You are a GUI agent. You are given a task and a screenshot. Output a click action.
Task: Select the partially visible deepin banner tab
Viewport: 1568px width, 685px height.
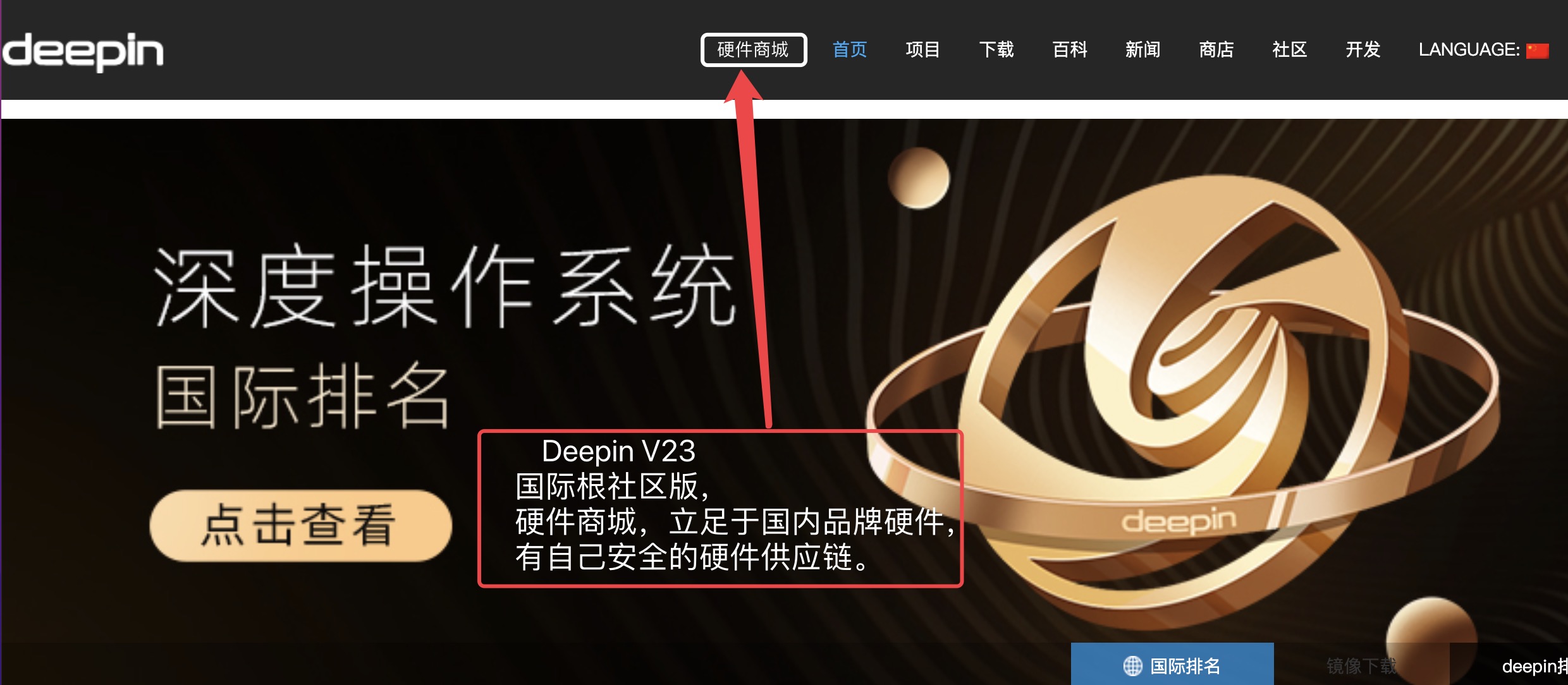point(1533,665)
